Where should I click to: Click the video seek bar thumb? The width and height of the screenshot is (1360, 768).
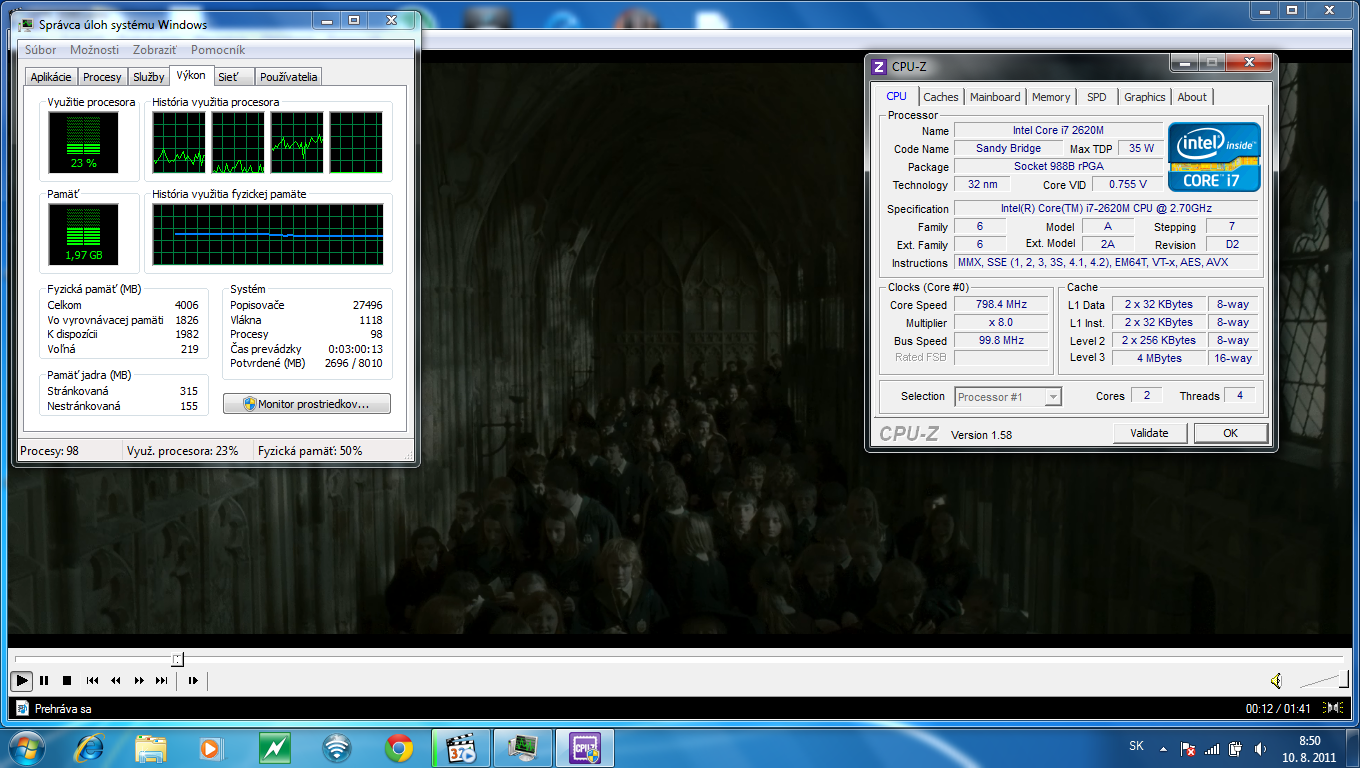point(177,659)
